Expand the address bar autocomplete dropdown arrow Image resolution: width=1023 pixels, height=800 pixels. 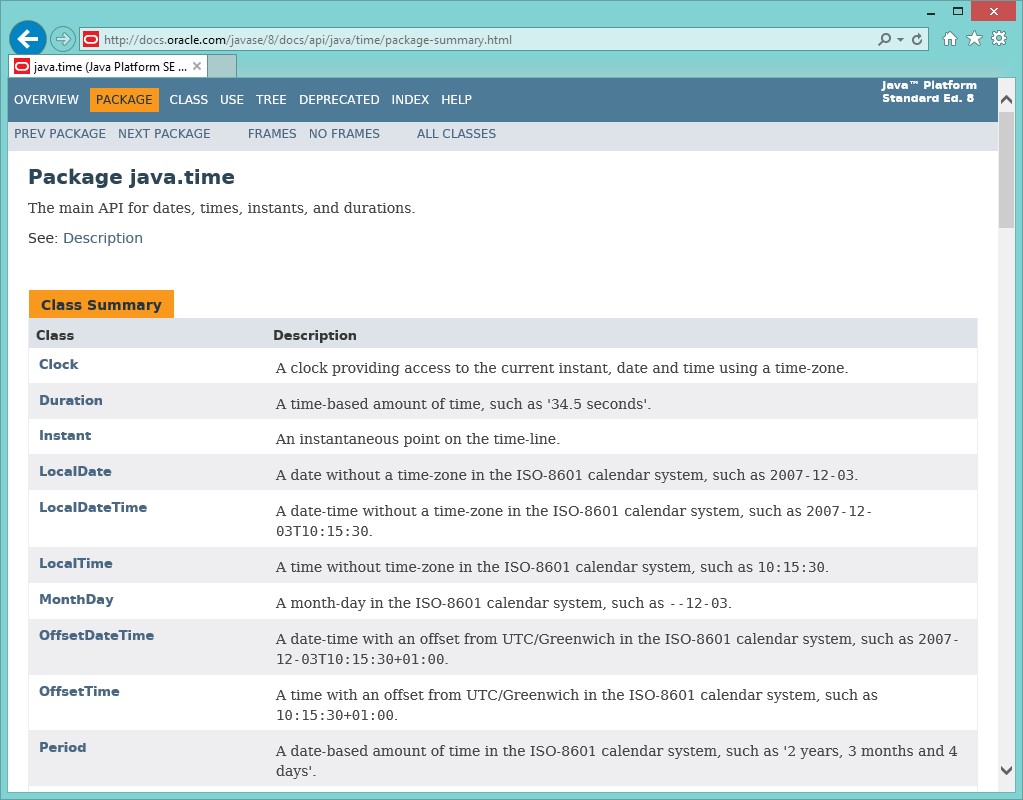900,40
